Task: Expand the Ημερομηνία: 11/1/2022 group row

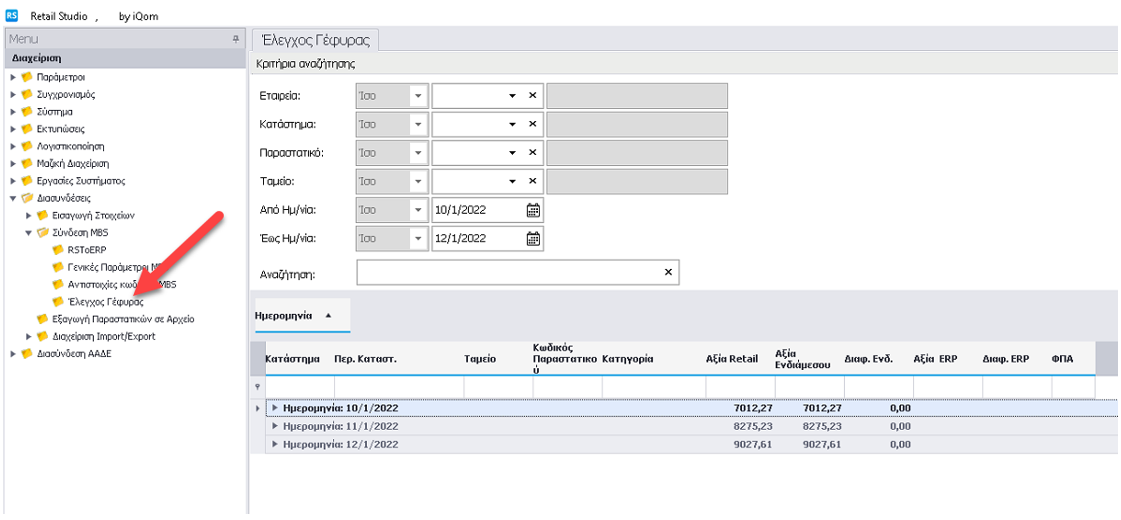Action: [276, 426]
